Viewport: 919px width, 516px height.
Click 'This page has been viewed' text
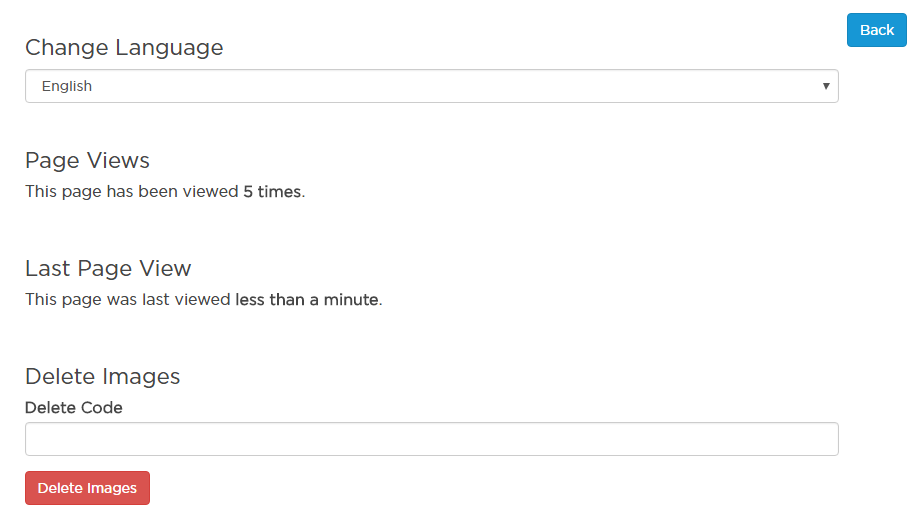click(132, 191)
